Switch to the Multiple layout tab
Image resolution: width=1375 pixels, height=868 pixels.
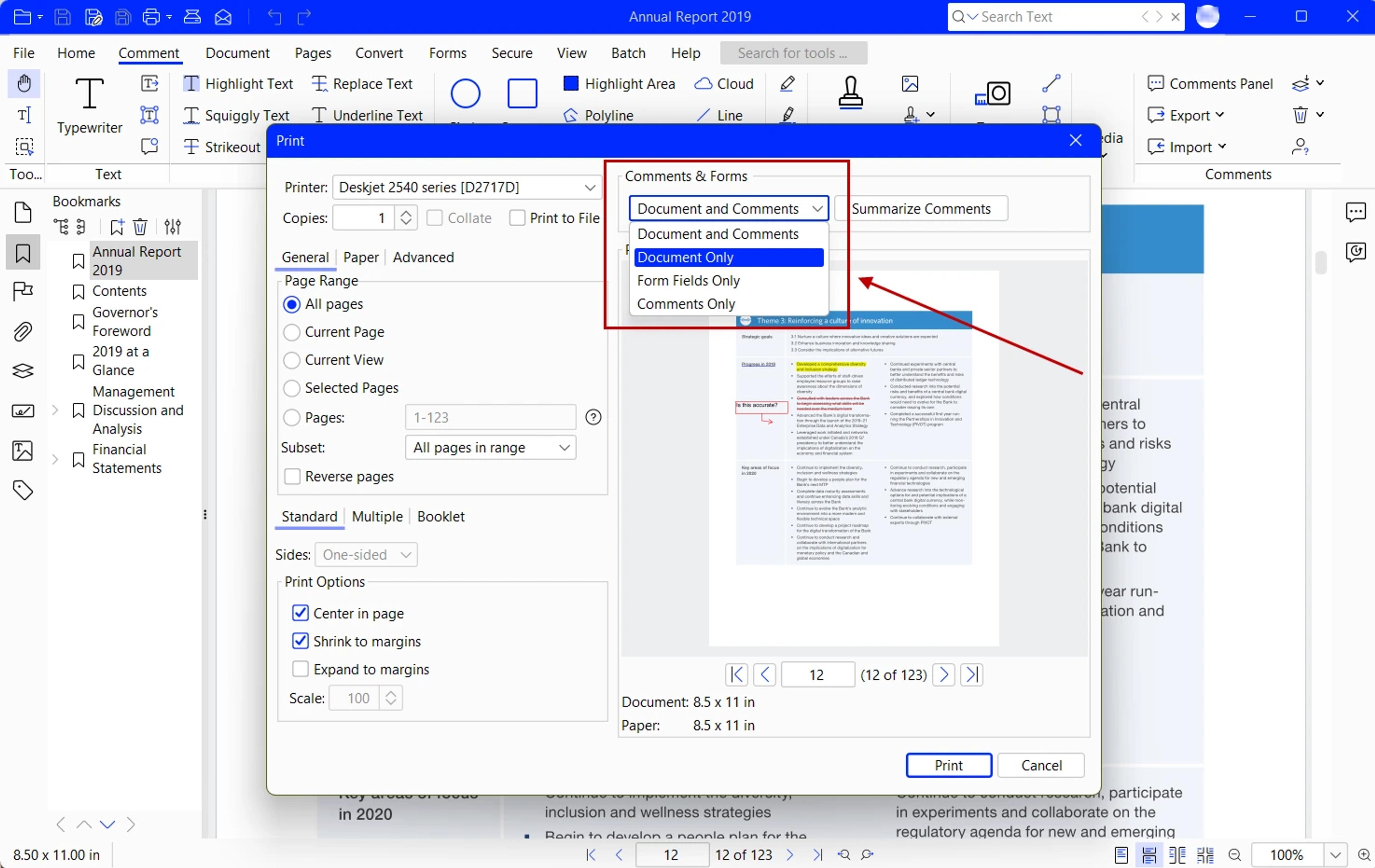tap(377, 517)
